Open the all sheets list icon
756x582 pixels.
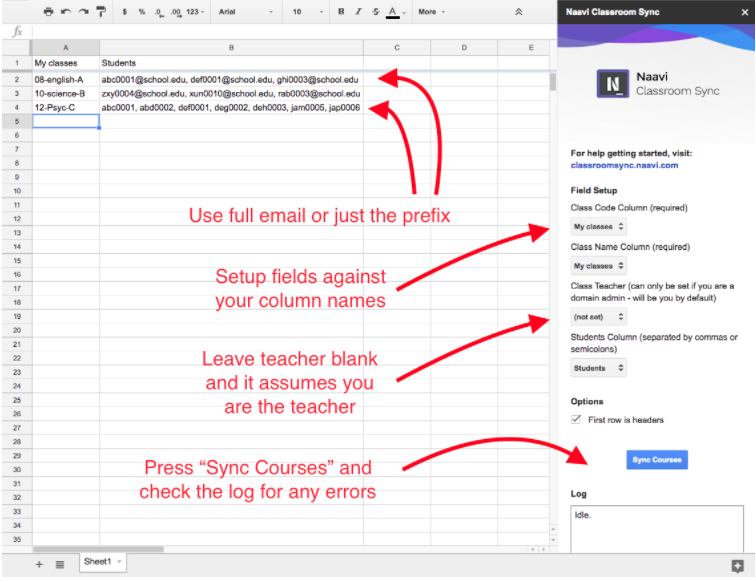pos(60,564)
